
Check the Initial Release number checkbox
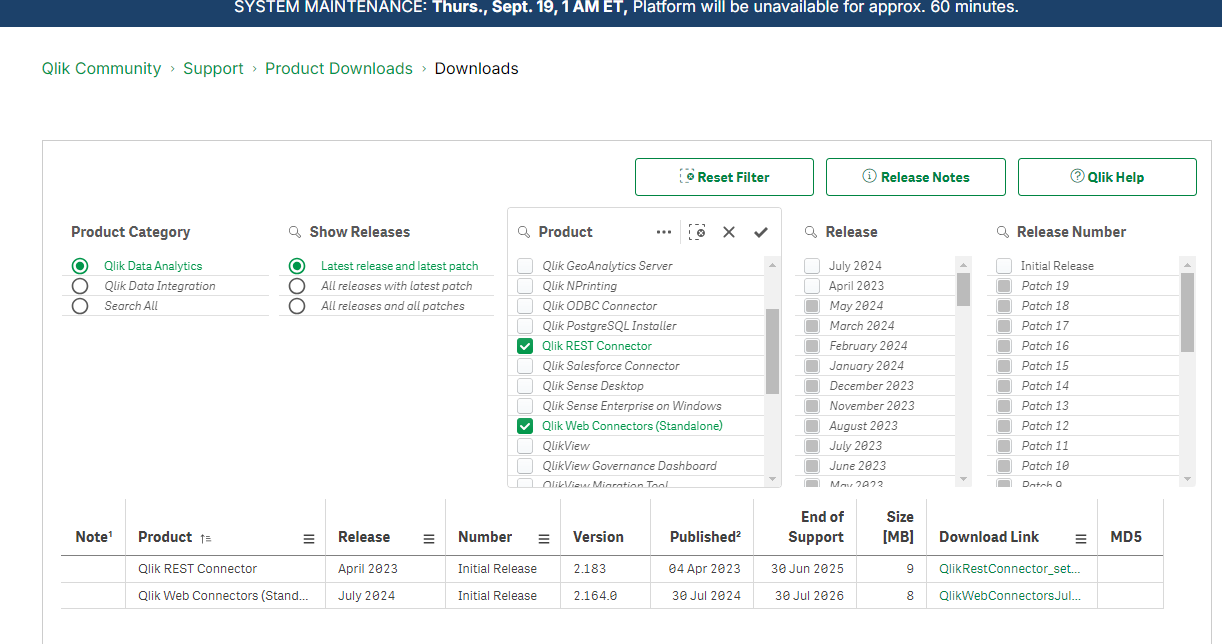pyautogui.click(x=1004, y=266)
